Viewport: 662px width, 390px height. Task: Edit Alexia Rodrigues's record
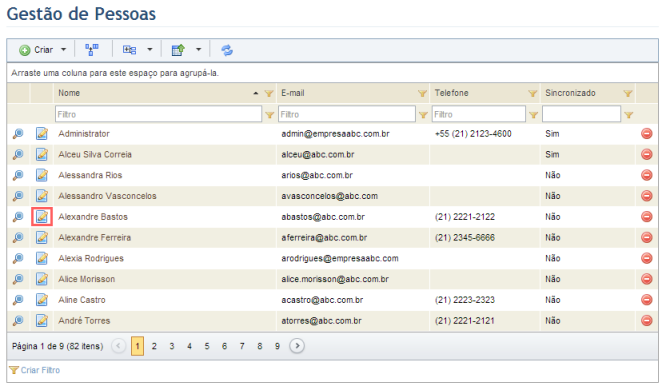point(41,258)
